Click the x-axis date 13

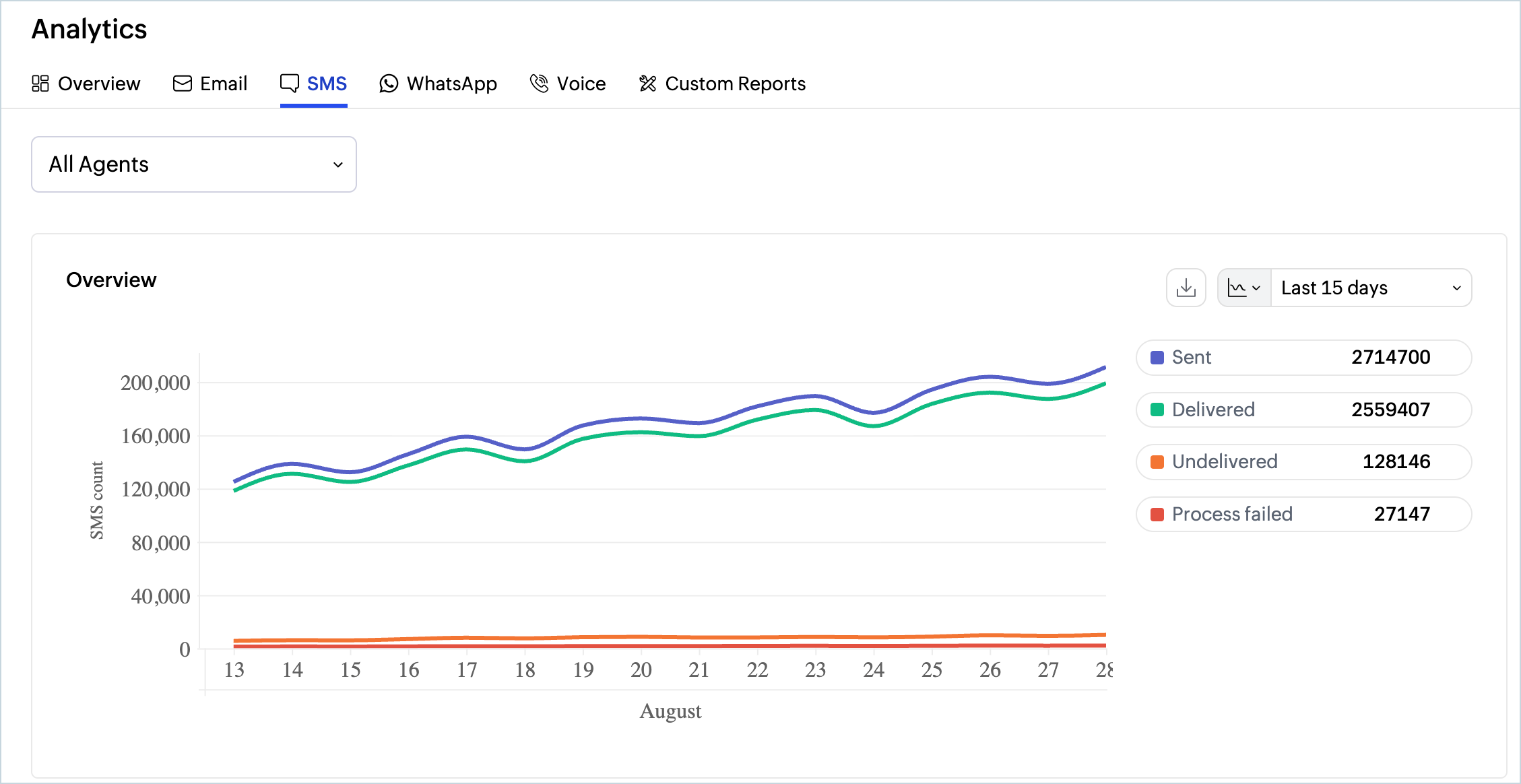(234, 670)
